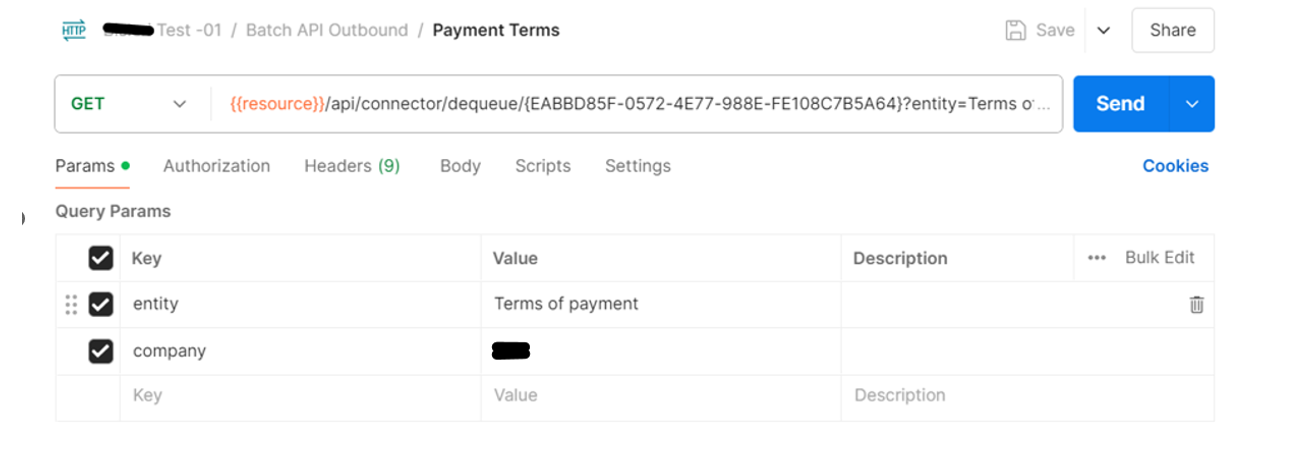
Task: Switch to the Authorization tab
Action: click(217, 166)
